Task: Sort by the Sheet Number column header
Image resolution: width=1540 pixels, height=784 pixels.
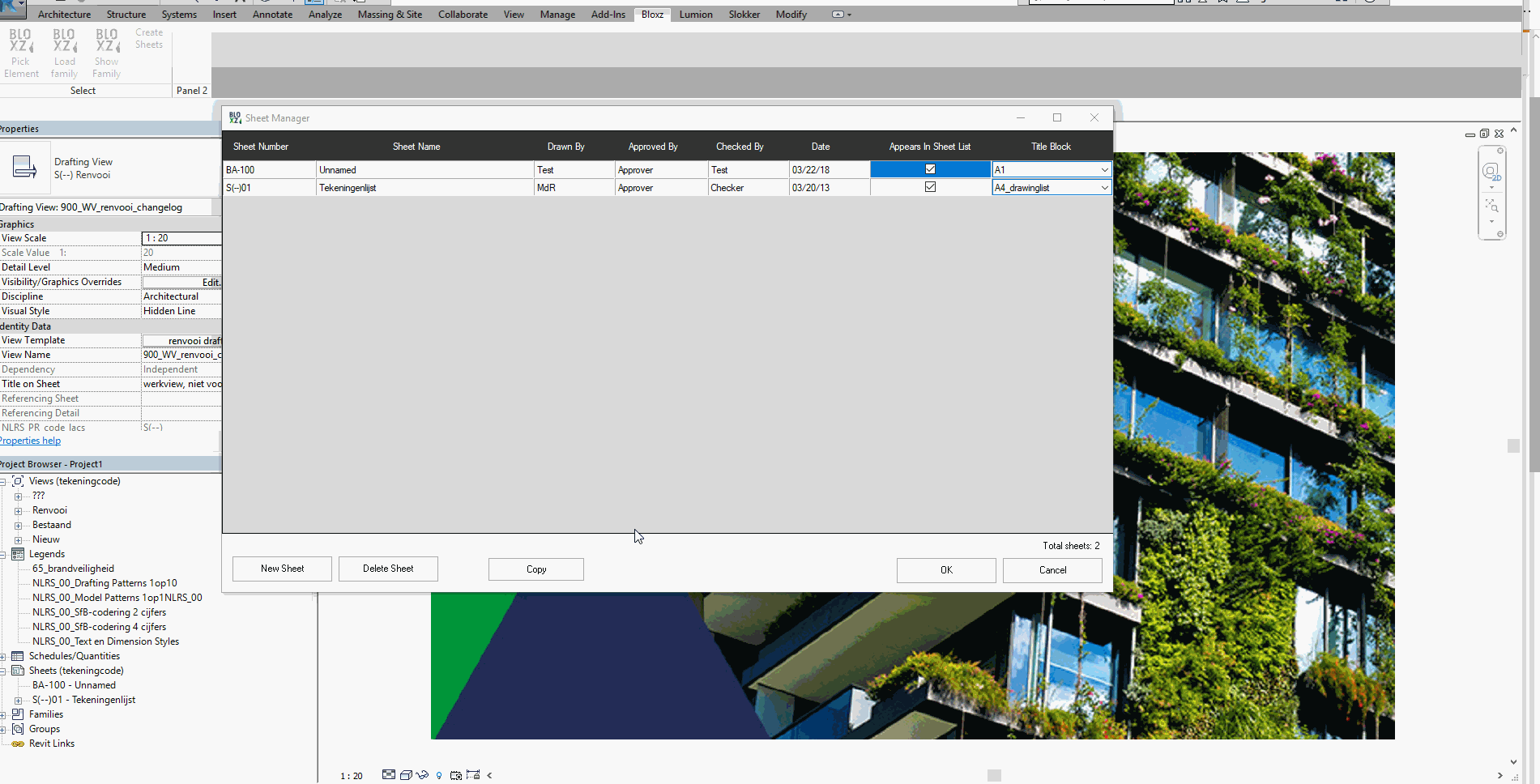Action: click(261, 147)
